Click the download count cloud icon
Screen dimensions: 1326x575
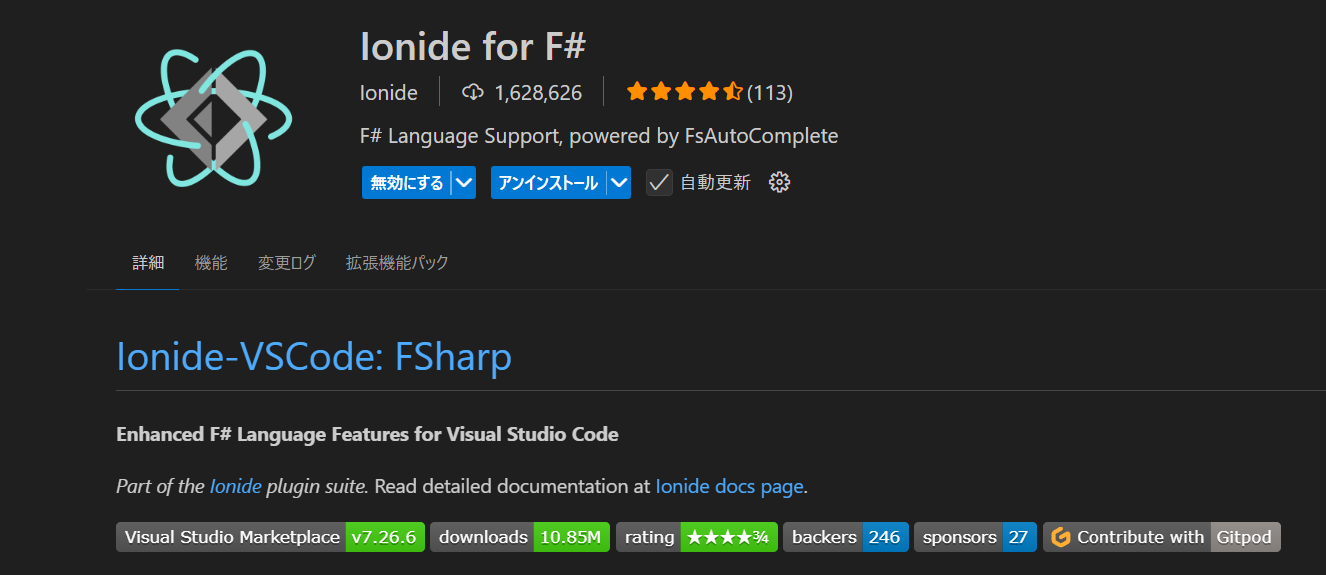coord(472,93)
